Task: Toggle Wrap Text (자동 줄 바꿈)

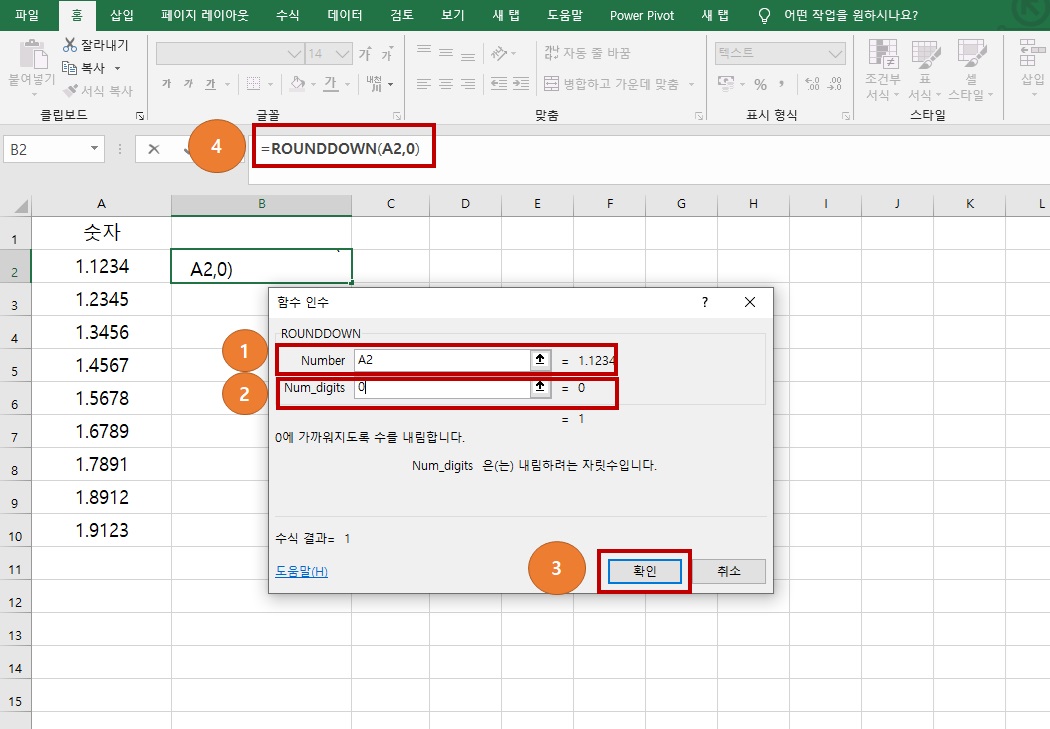Action: 587,53
